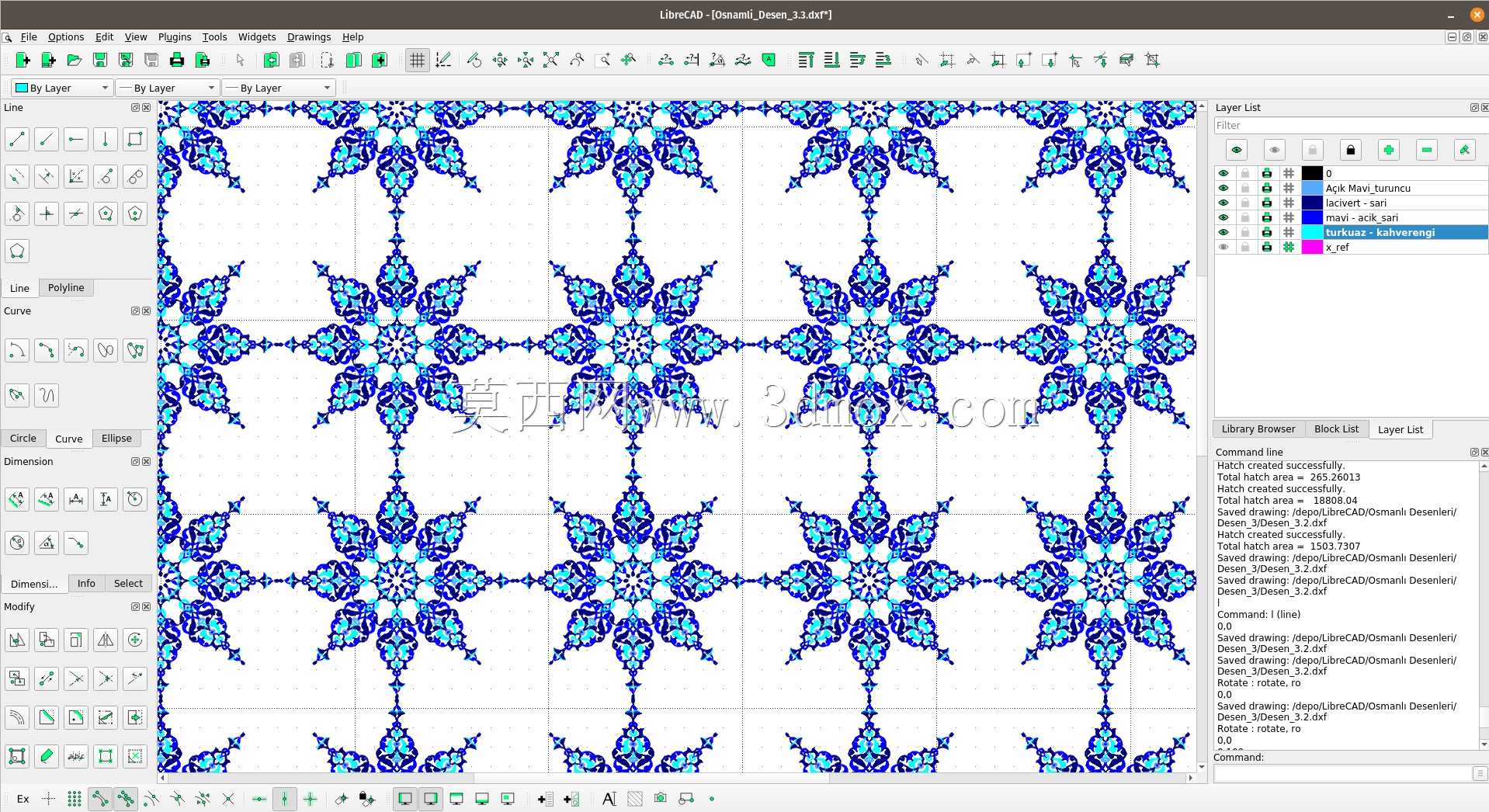Select the vertical line tool
1489x812 pixels.
(106, 140)
